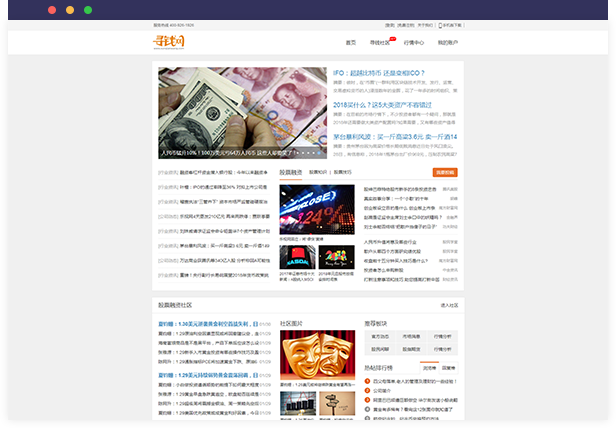
Task: Click the service hotline text 400-826-1826
Action: (x=174, y=25)
